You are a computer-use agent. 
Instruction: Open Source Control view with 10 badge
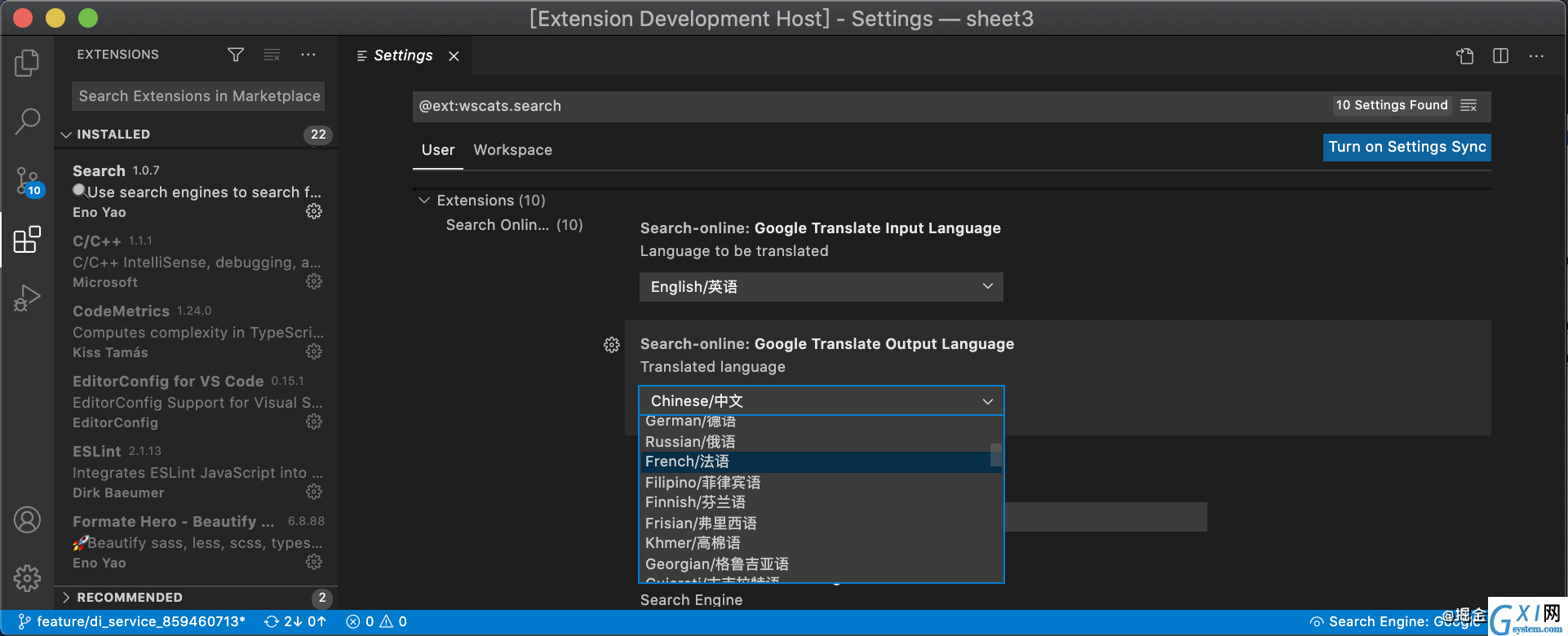(29, 181)
